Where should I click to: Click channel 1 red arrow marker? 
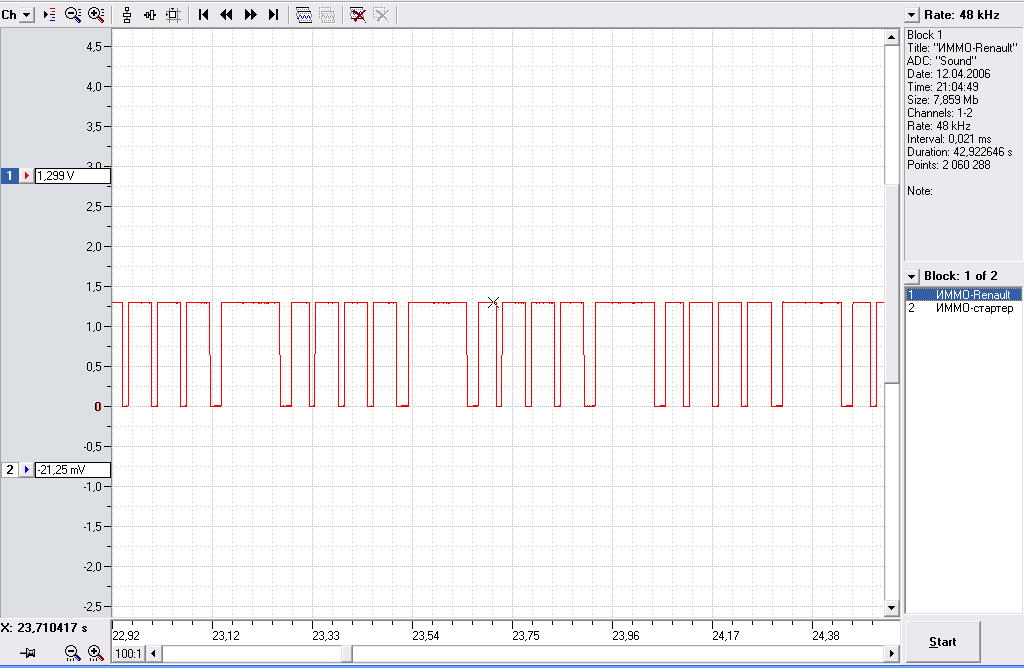[x=26, y=176]
